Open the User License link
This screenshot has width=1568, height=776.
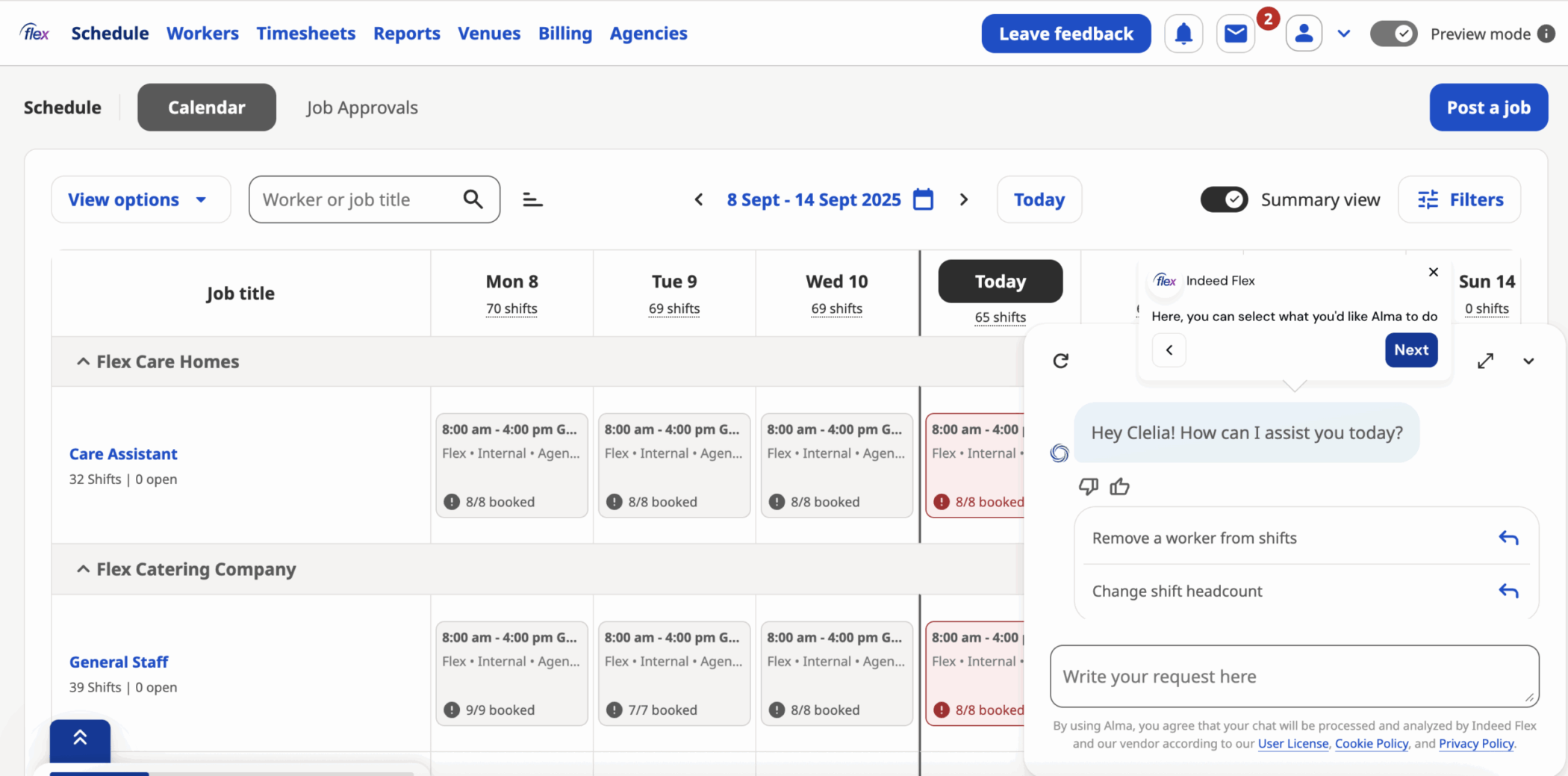(1292, 743)
